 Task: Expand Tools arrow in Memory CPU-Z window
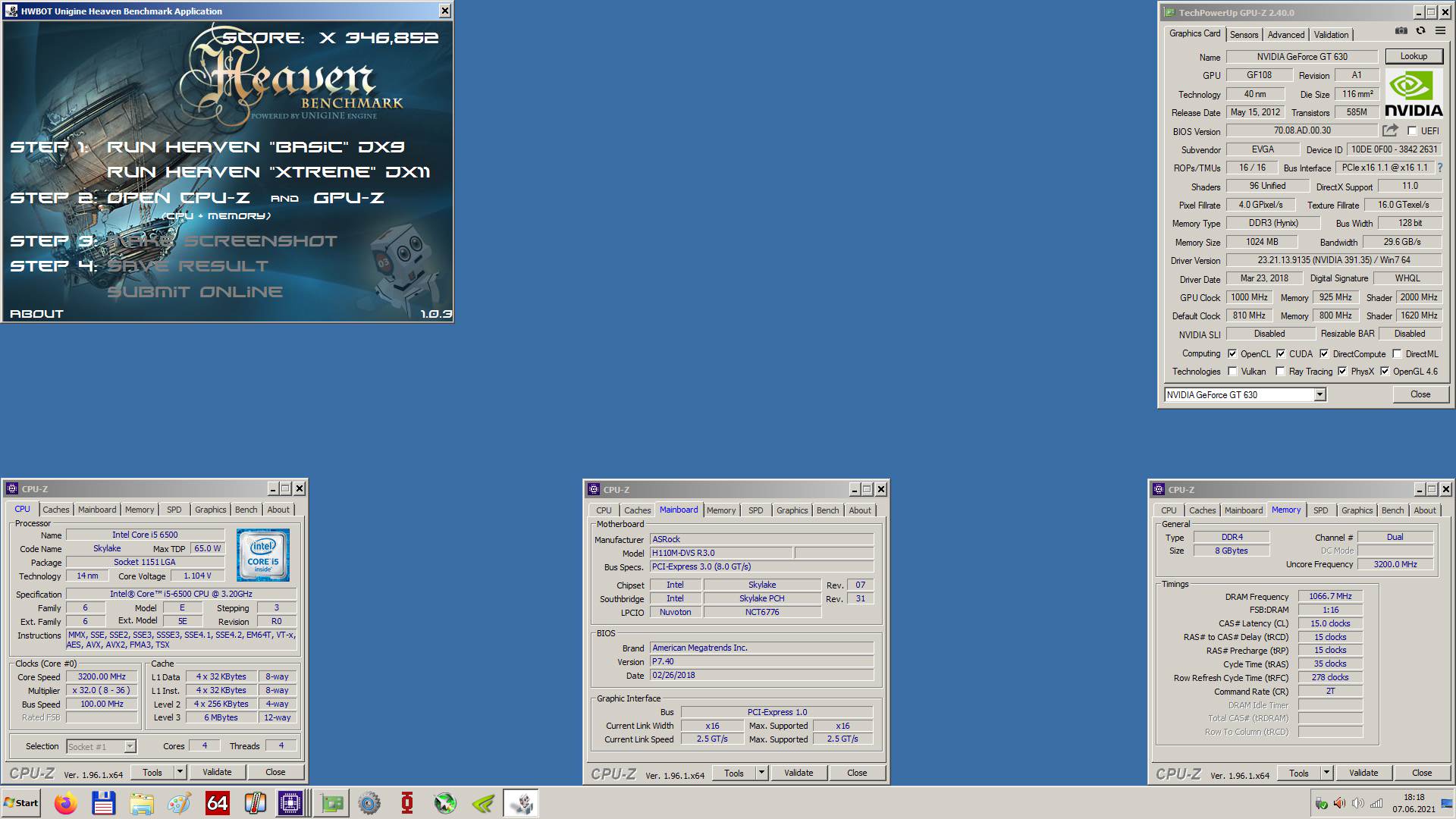click(x=1326, y=773)
